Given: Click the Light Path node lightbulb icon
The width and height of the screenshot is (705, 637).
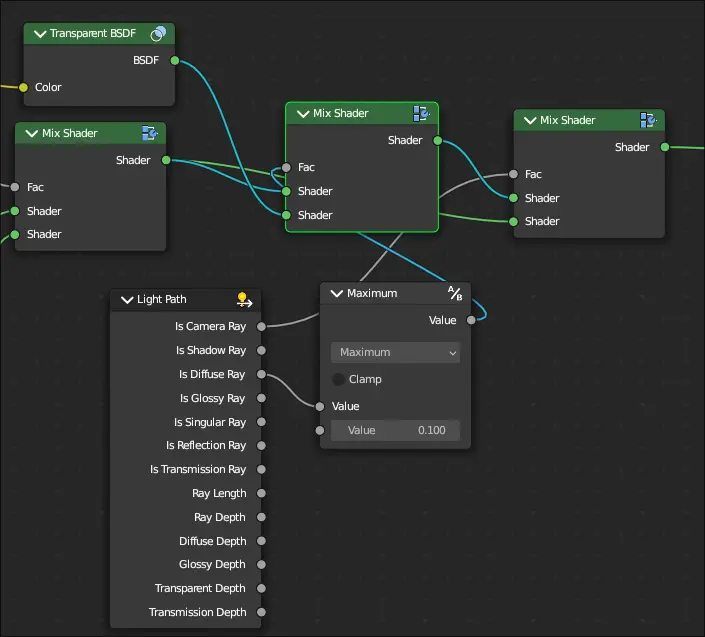Looking at the screenshot, I should (x=243, y=299).
